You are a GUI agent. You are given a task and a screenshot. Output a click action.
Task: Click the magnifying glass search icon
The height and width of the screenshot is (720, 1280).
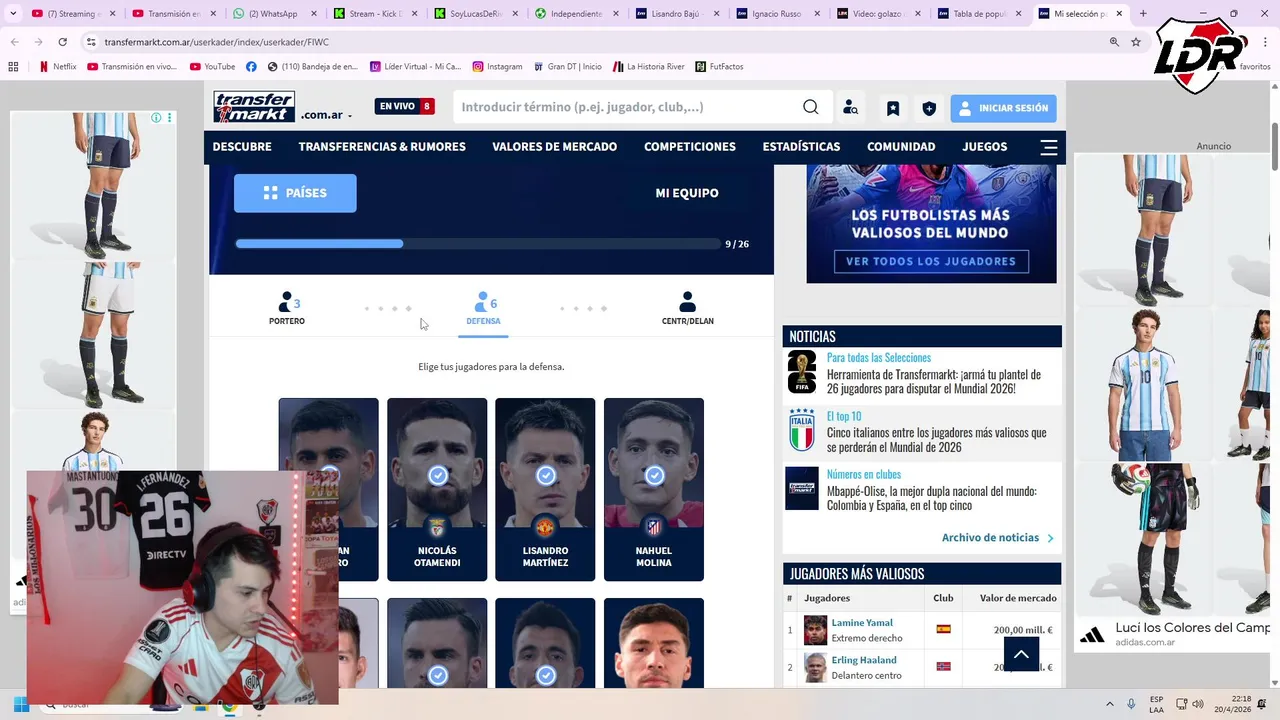point(811,107)
